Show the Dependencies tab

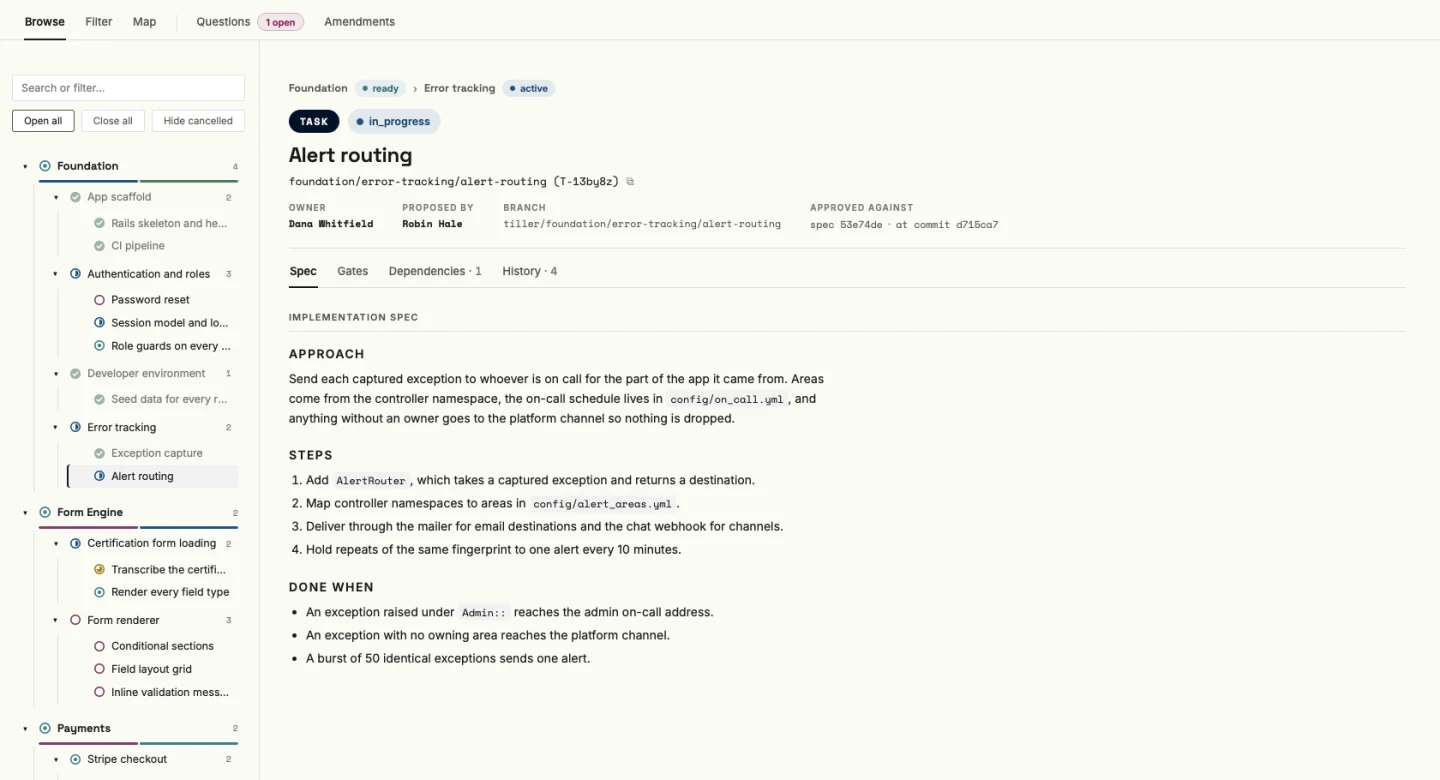[x=435, y=271]
